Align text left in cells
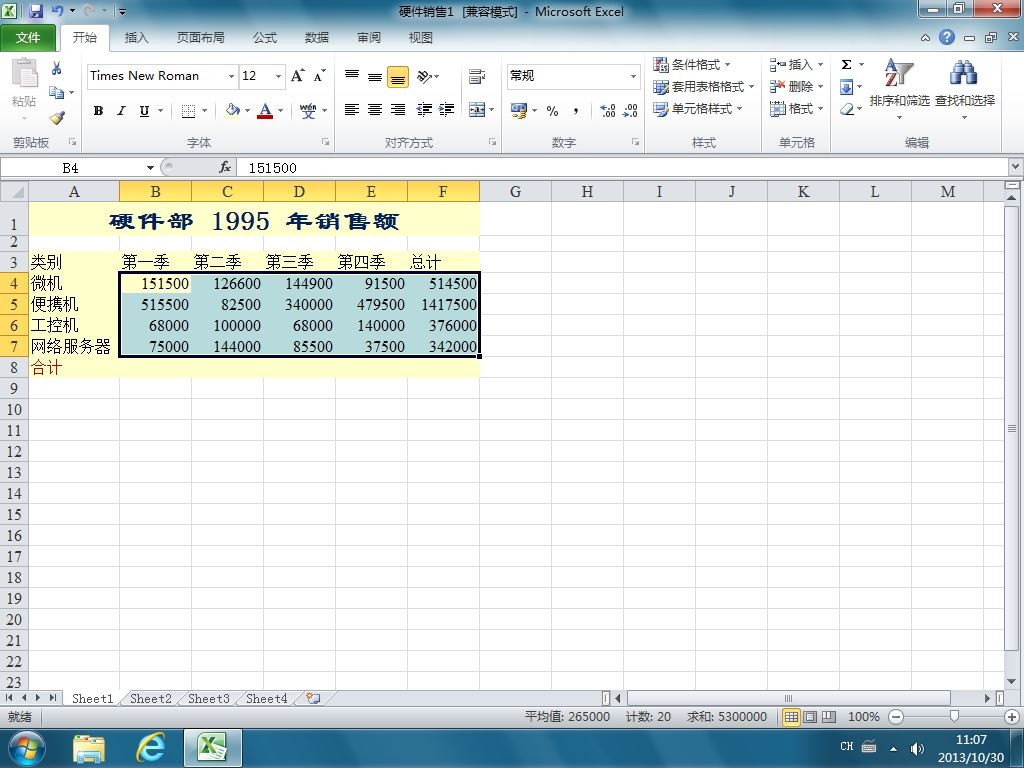 click(x=352, y=110)
